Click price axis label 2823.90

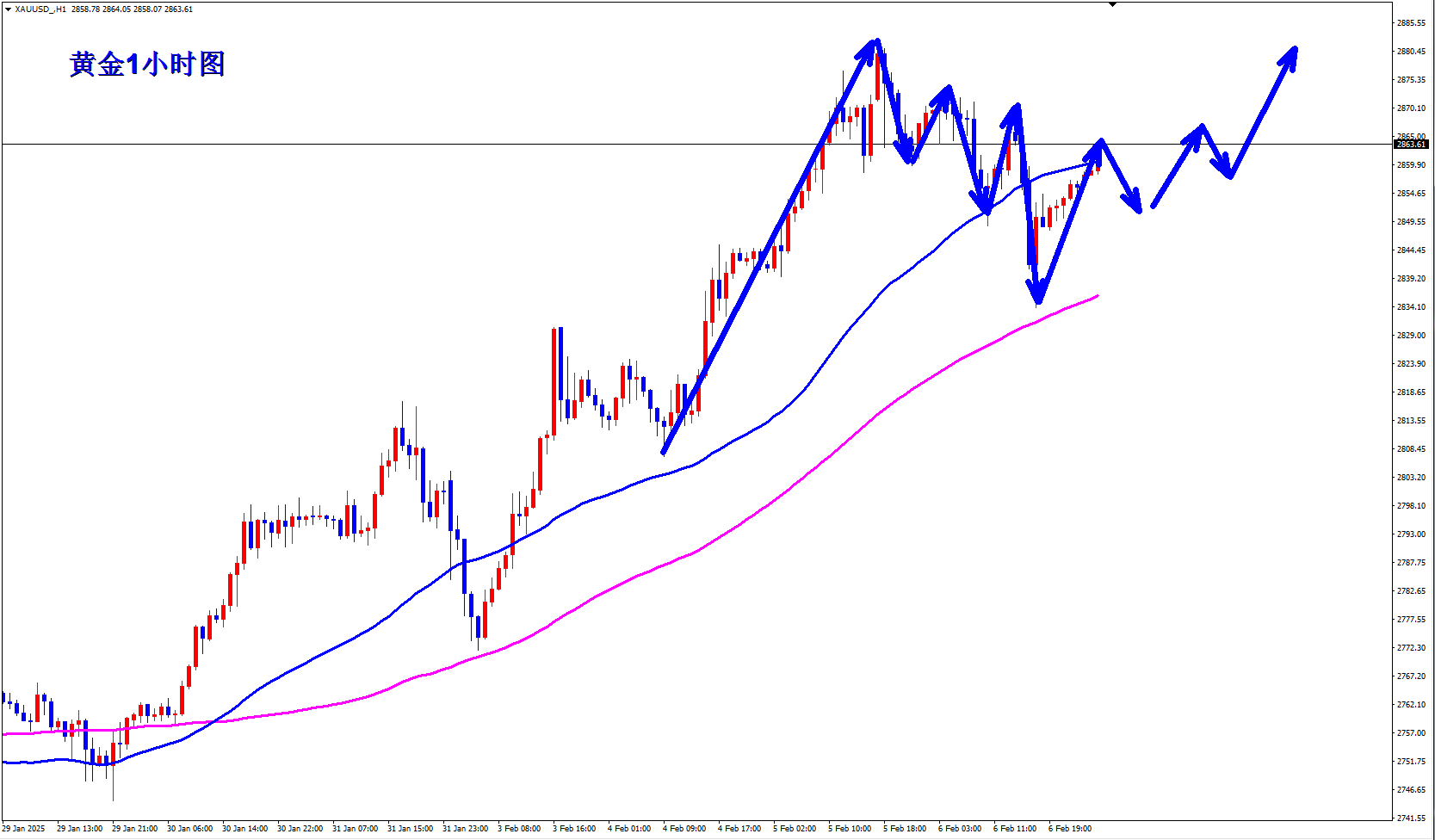(x=1411, y=364)
